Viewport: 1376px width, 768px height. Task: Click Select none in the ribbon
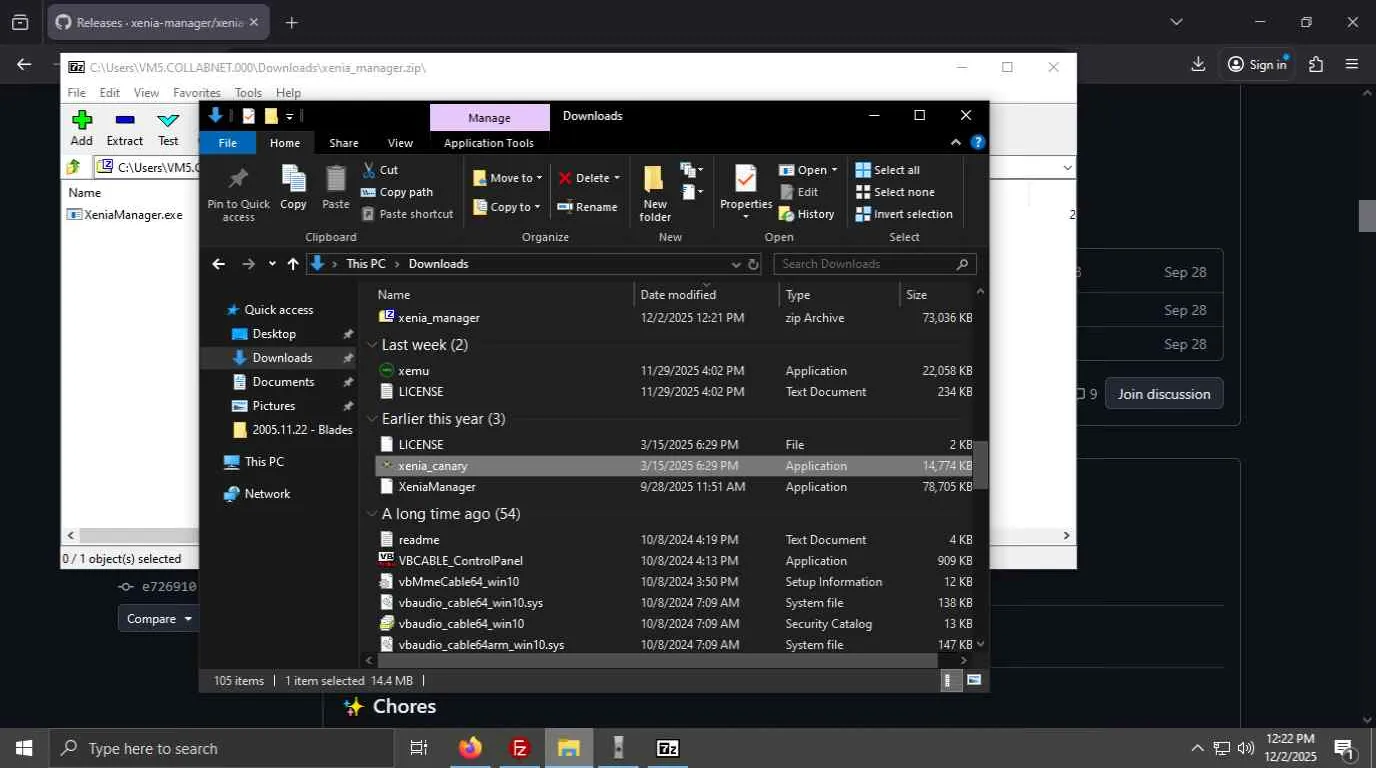click(895, 192)
